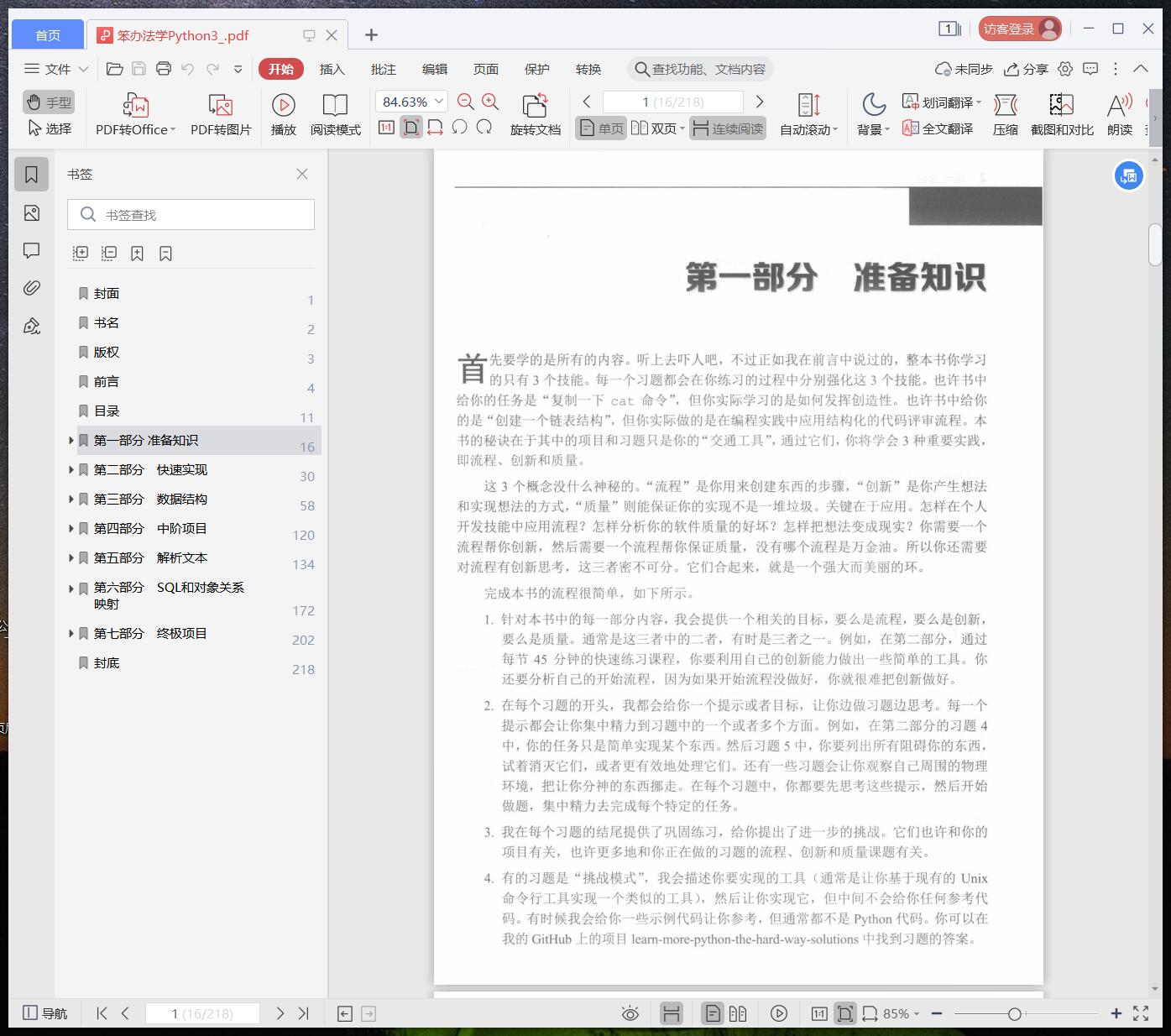This screenshot has width=1171, height=1036.
Task: Open 自动滚动 auto scroll dropdown
Action: point(809,115)
